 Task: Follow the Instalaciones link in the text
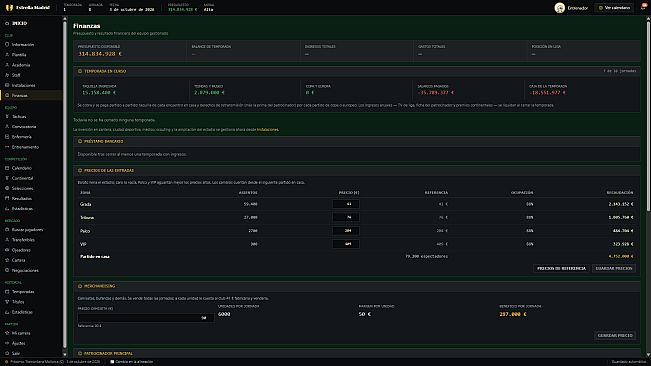[x=268, y=129]
